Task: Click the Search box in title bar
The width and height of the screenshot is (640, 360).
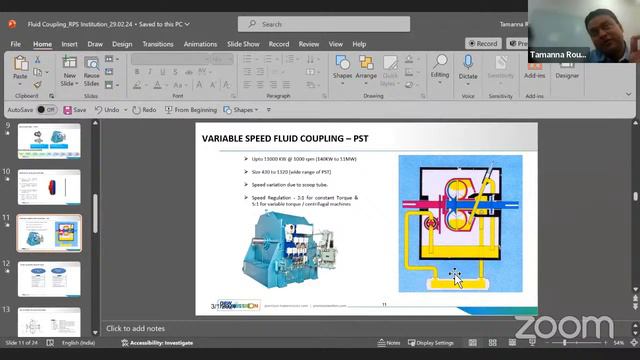Action: [x=324, y=24]
